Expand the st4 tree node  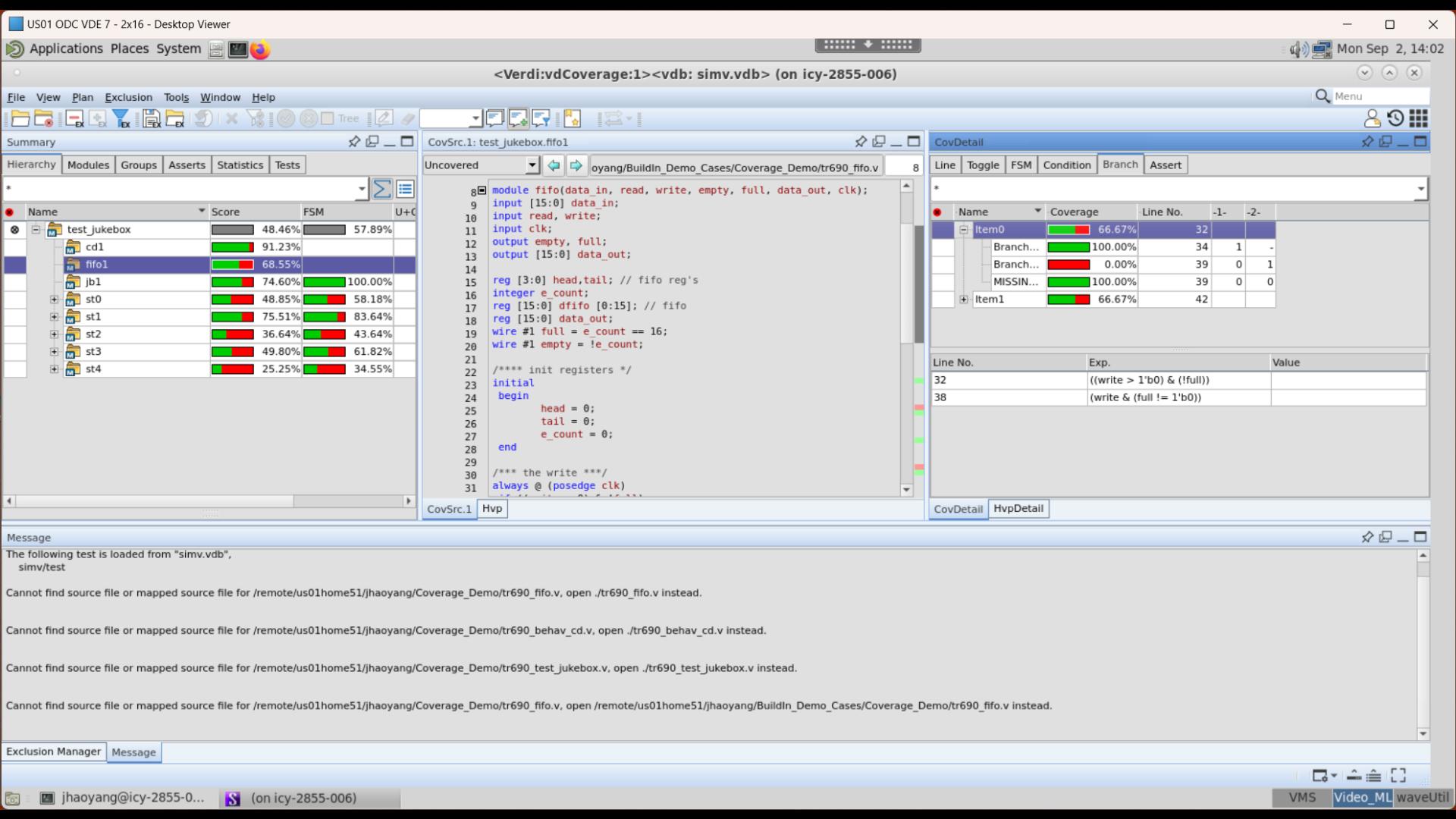click(54, 369)
